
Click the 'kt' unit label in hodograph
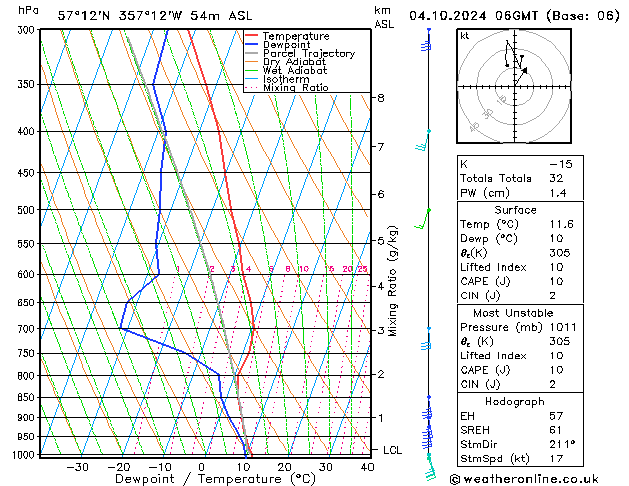click(464, 36)
